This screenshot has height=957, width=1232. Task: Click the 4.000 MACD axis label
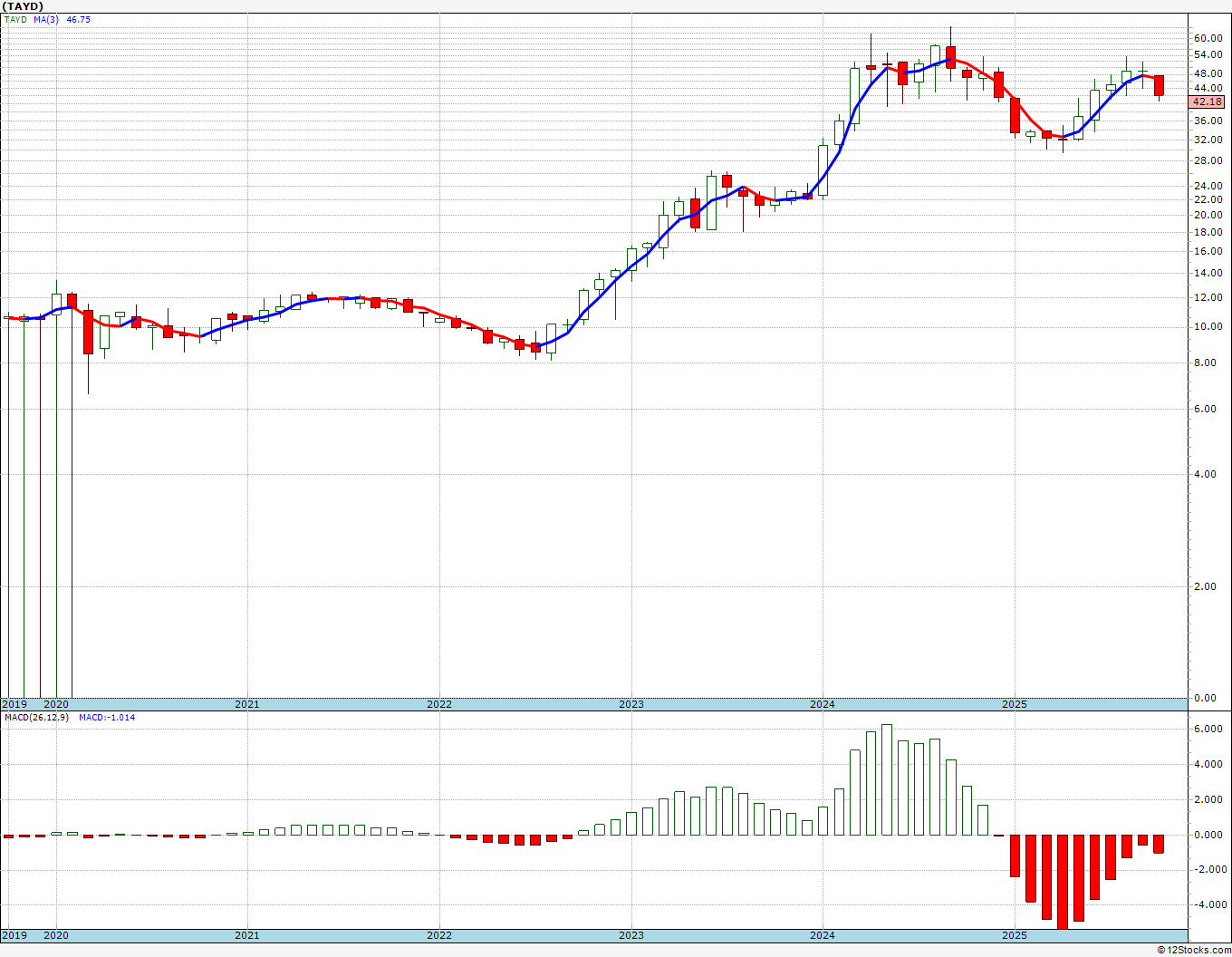tap(1208, 764)
